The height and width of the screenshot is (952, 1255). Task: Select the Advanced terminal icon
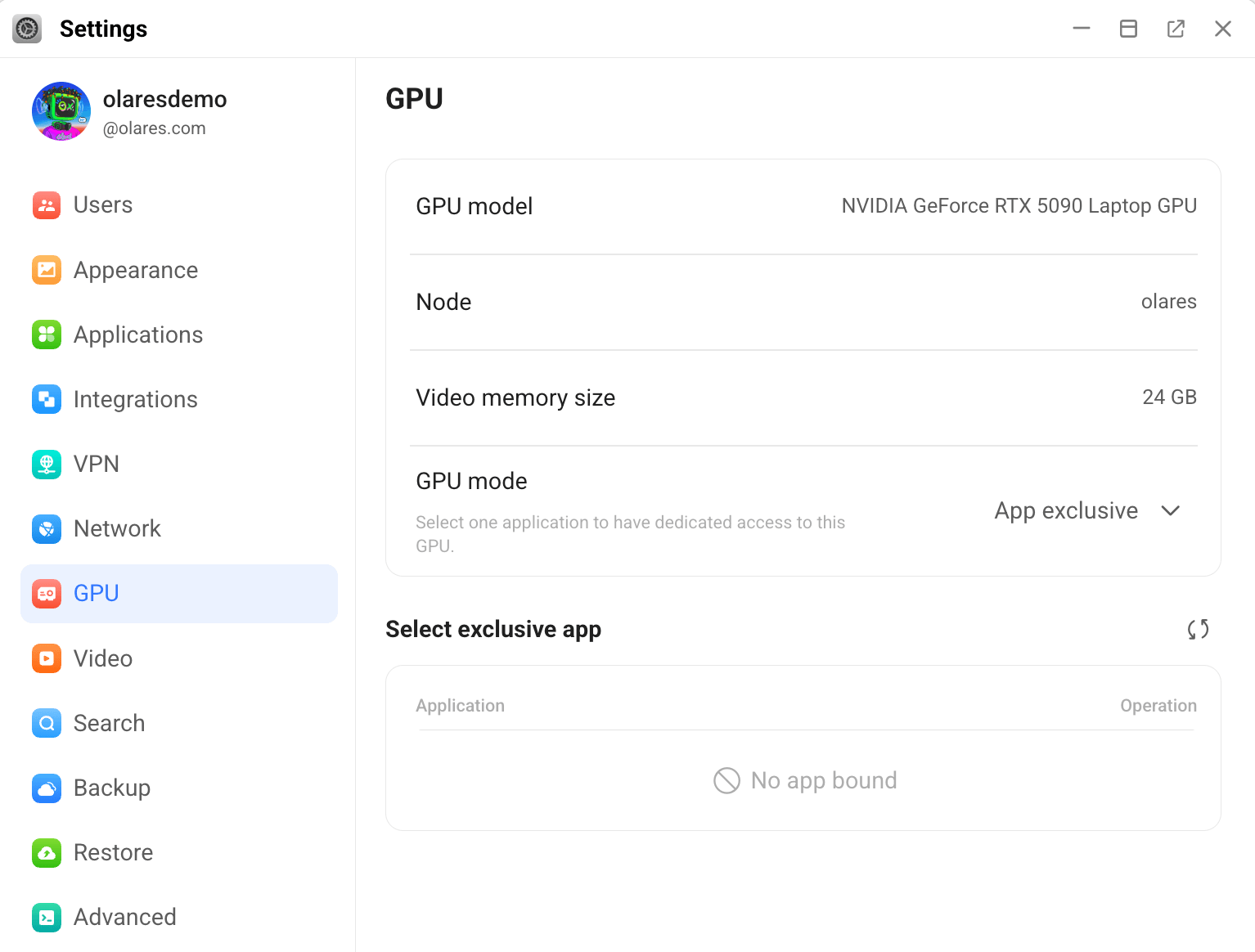47,917
